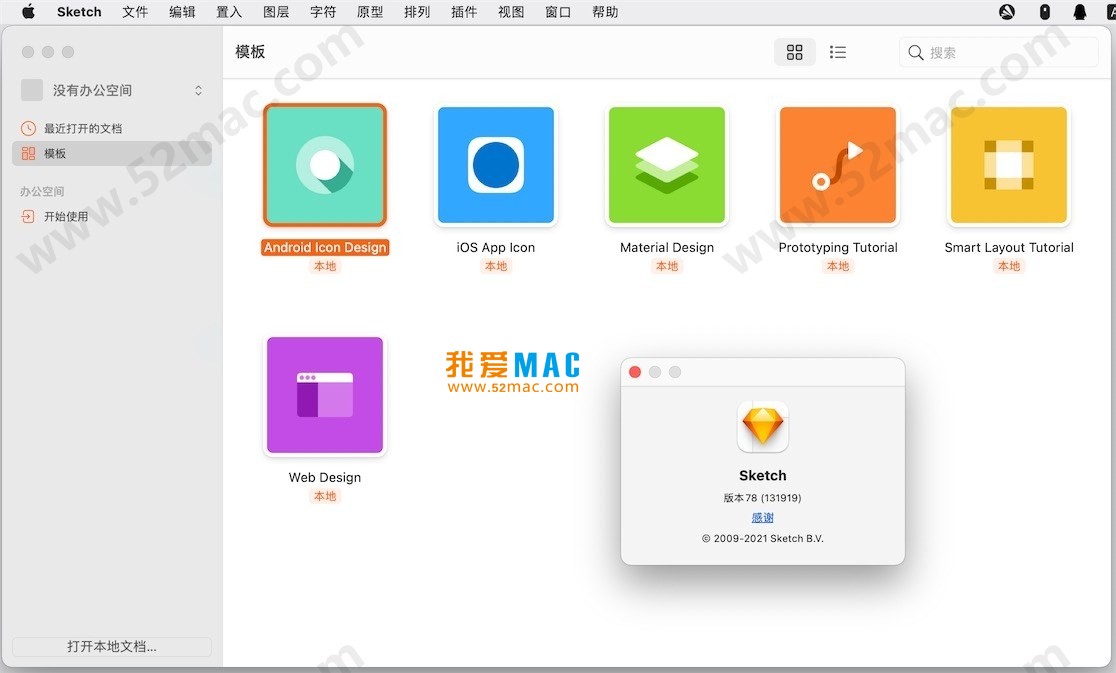
Task: Open the Sketch menu in menu bar
Action: 79,12
